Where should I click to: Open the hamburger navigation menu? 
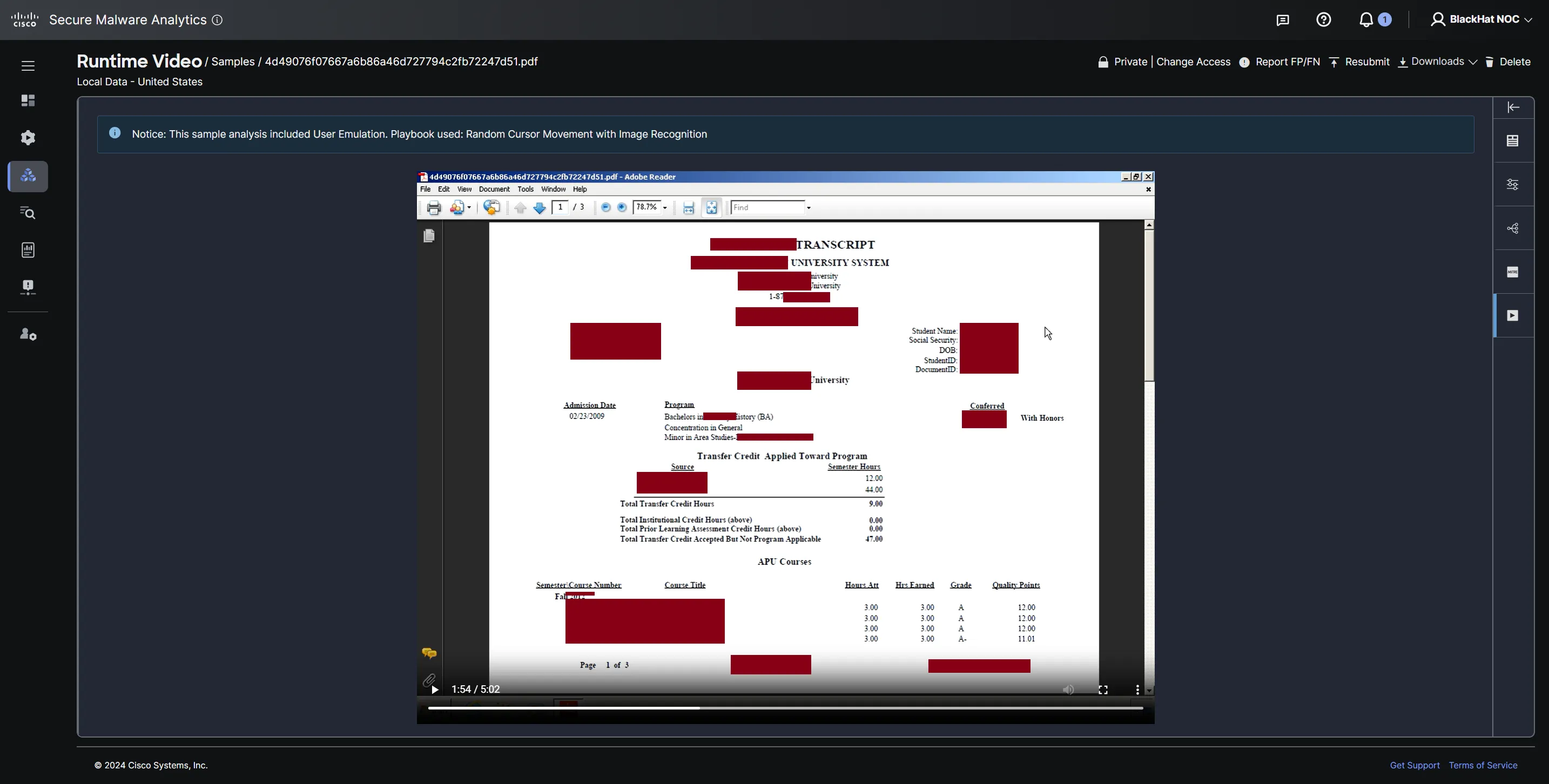[x=28, y=65]
